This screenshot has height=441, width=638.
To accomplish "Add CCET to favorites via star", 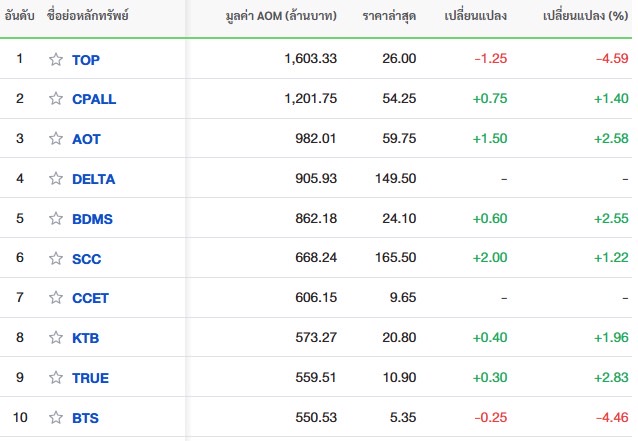I will (56, 297).
